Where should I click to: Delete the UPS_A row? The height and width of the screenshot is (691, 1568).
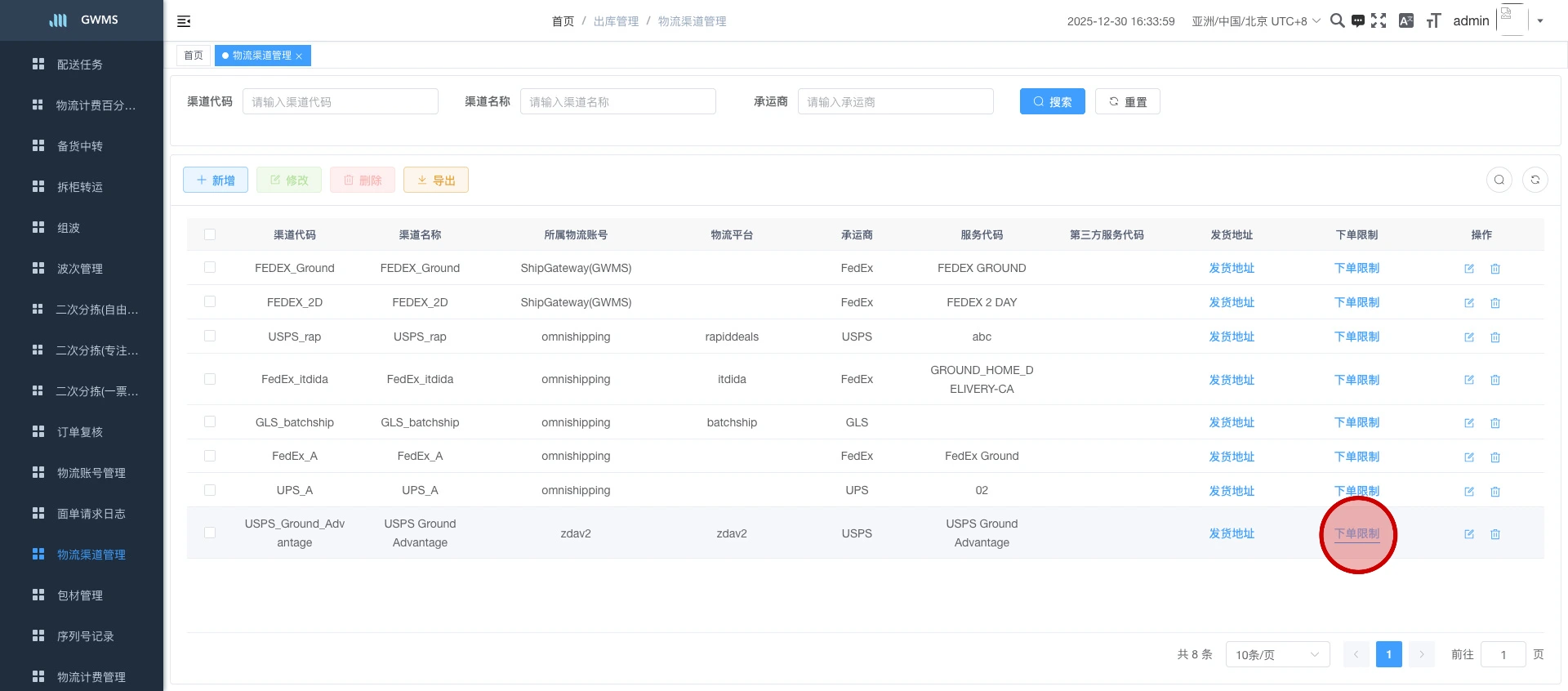[x=1495, y=492]
